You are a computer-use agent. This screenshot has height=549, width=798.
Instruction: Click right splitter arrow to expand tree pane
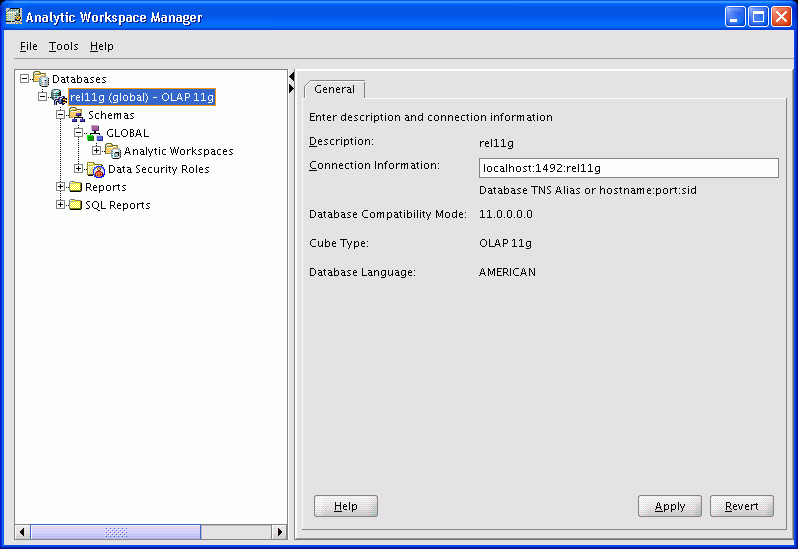pos(292,89)
